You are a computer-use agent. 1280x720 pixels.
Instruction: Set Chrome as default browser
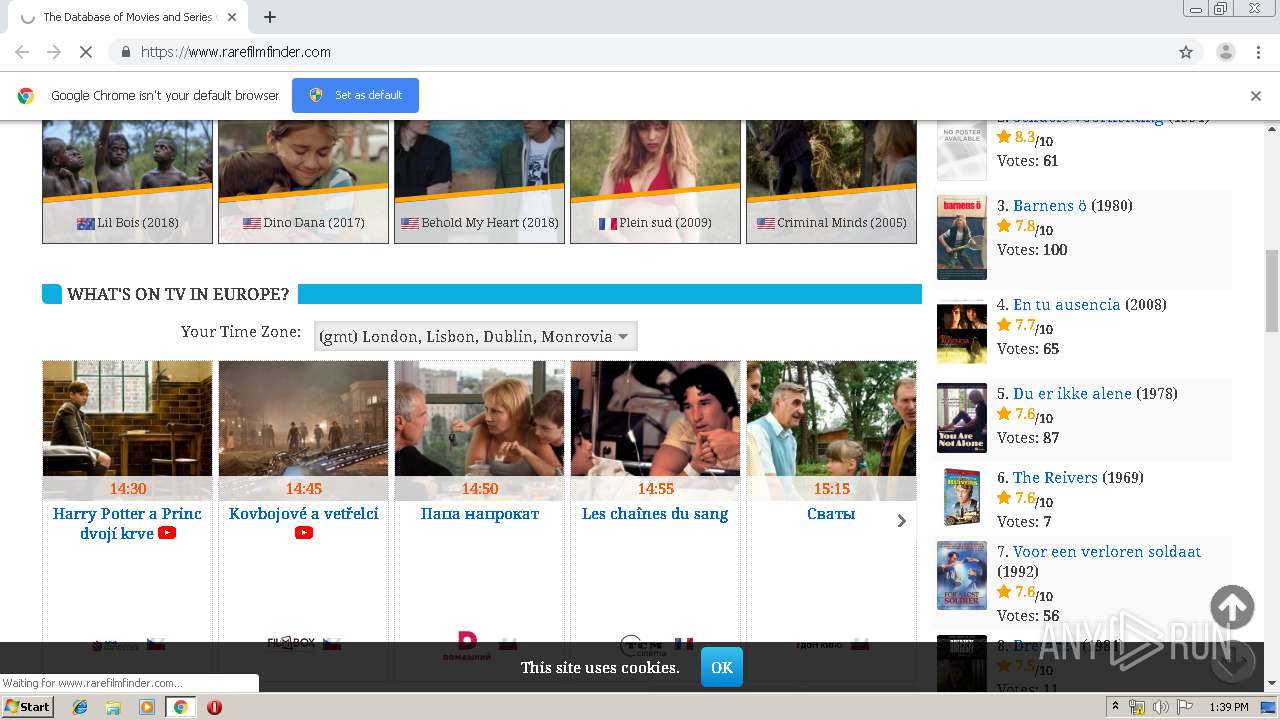click(x=355, y=95)
